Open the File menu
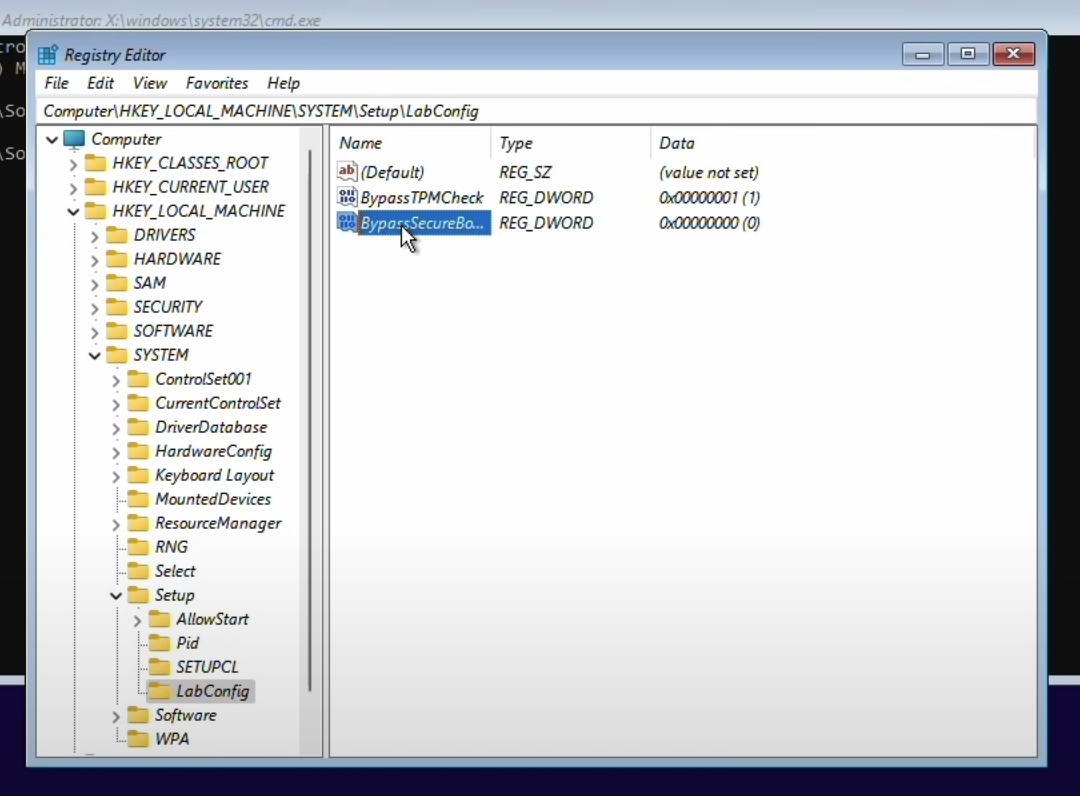 (56, 83)
